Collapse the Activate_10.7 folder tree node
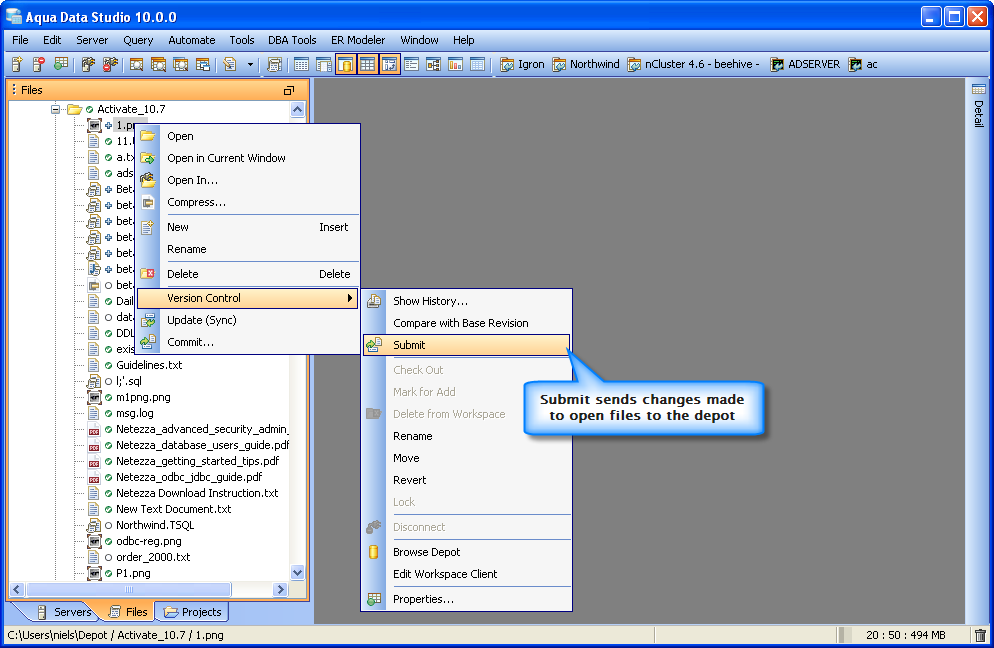This screenshot has height=648, width=994. 55,109
